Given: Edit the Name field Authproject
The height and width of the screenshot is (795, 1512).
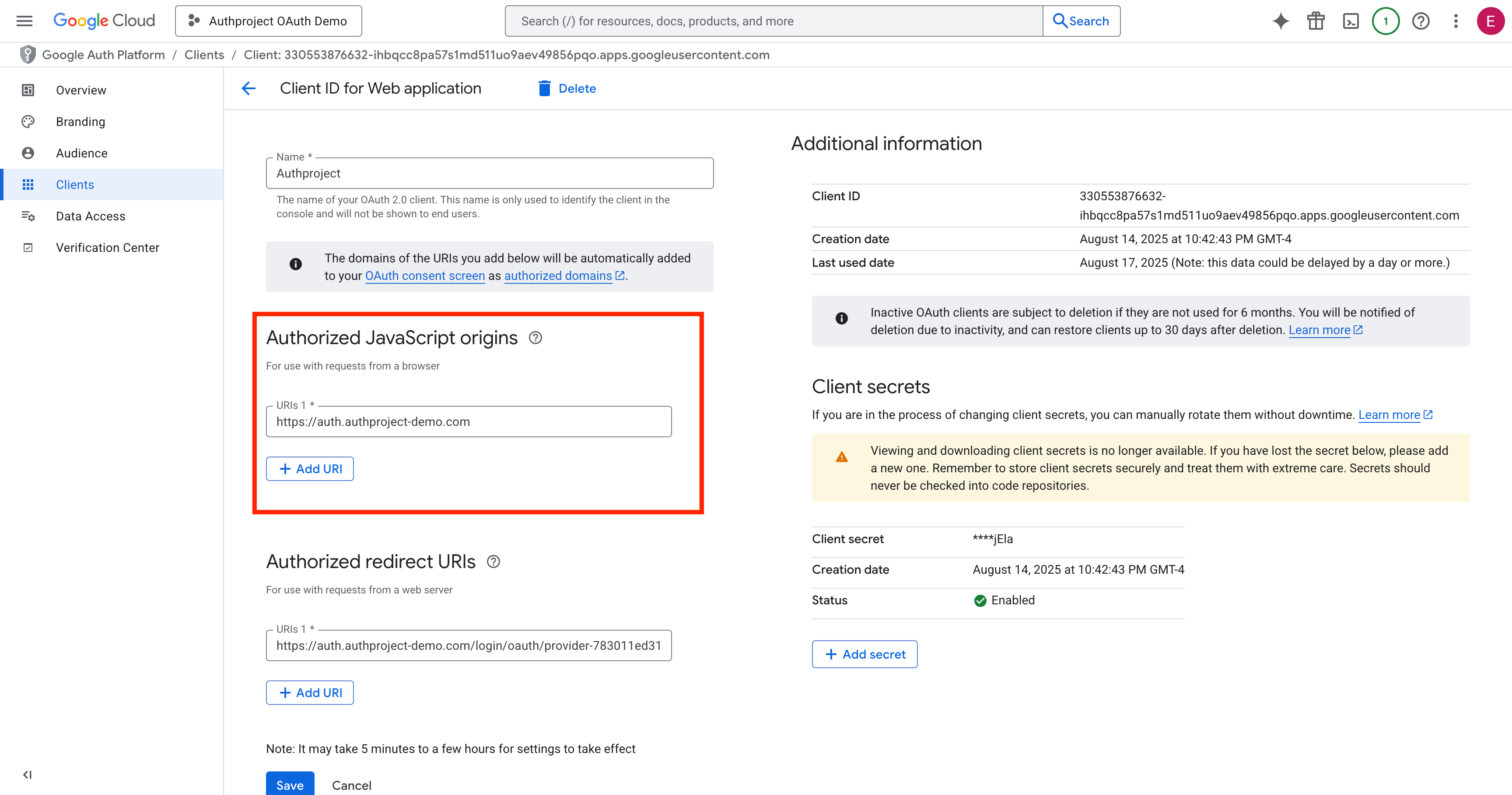Looking at the screenshot, I should tap(490, 173).
